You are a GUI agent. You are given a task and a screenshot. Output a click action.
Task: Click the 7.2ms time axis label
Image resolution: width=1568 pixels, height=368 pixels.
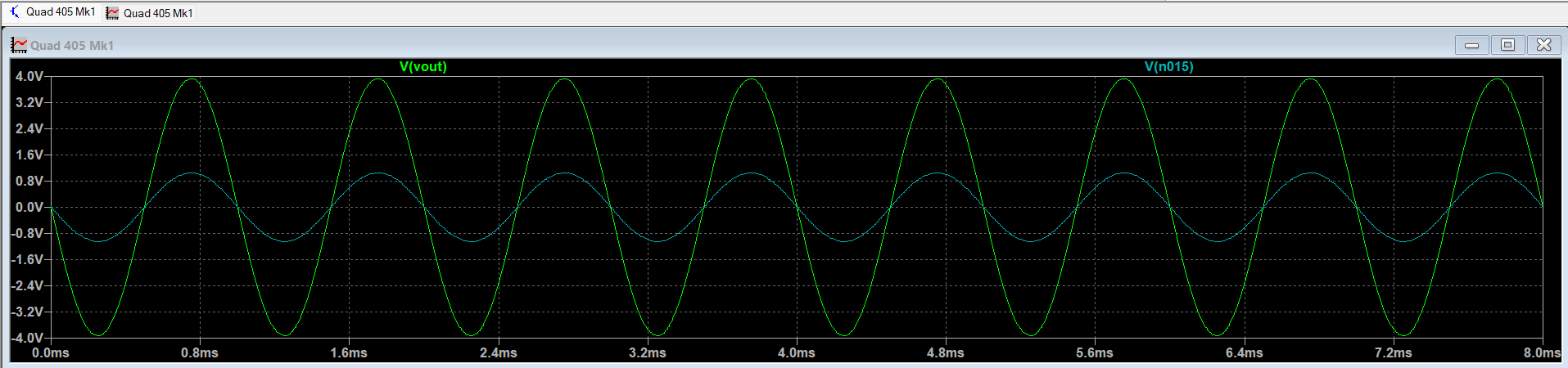point(1394,352)
